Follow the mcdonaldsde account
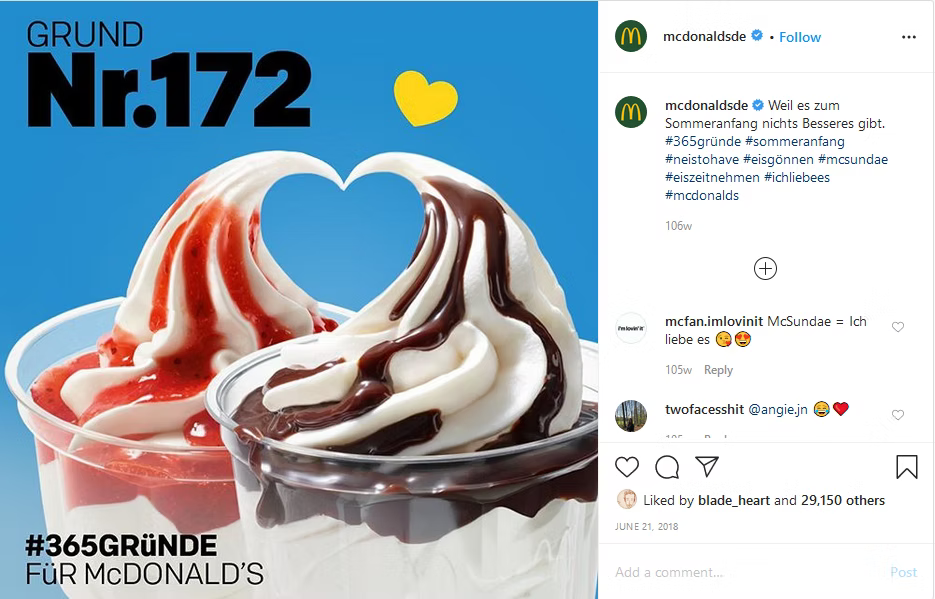 pos(800,37)
